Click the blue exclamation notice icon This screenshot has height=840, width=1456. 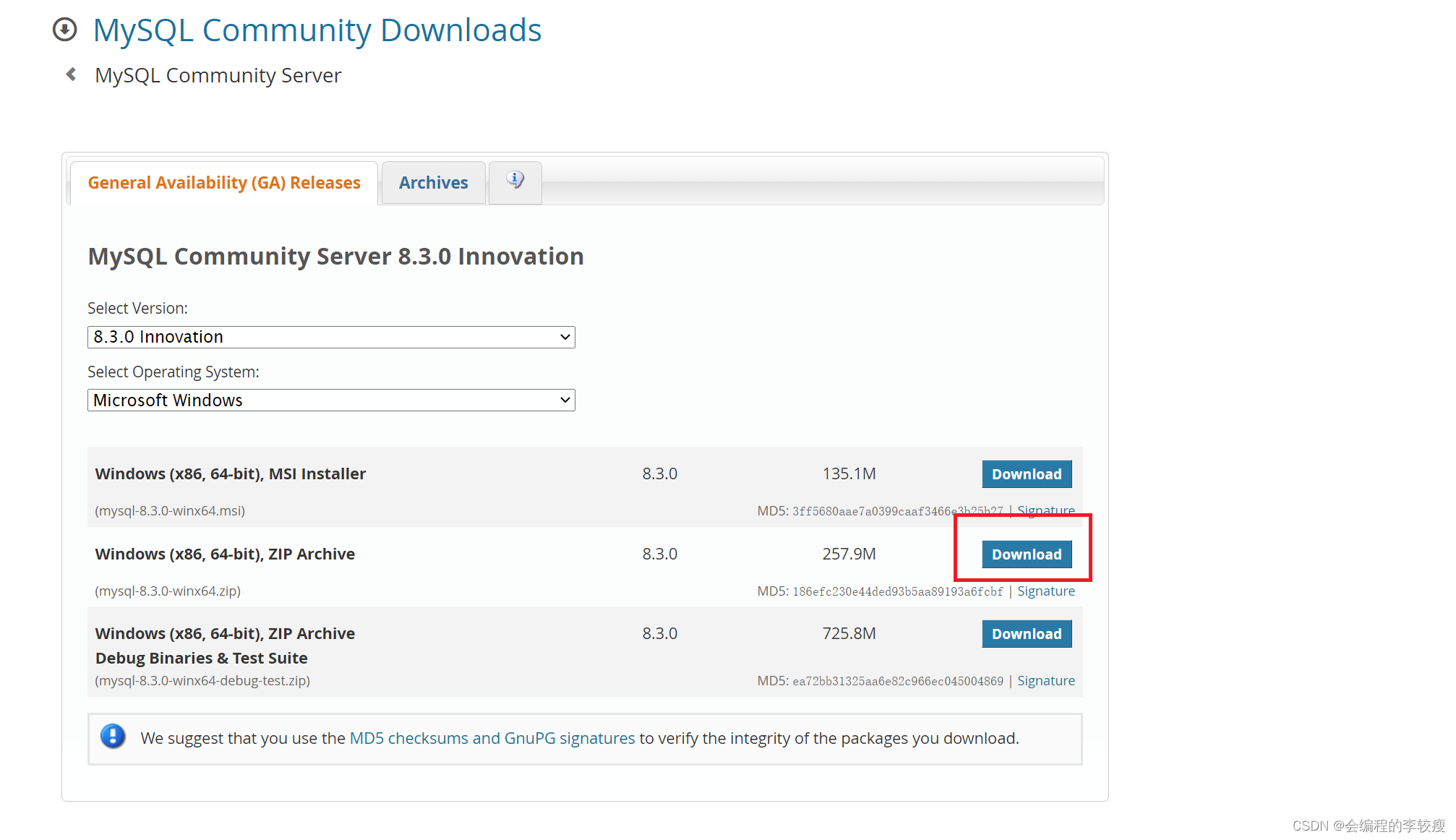(113, 737)
